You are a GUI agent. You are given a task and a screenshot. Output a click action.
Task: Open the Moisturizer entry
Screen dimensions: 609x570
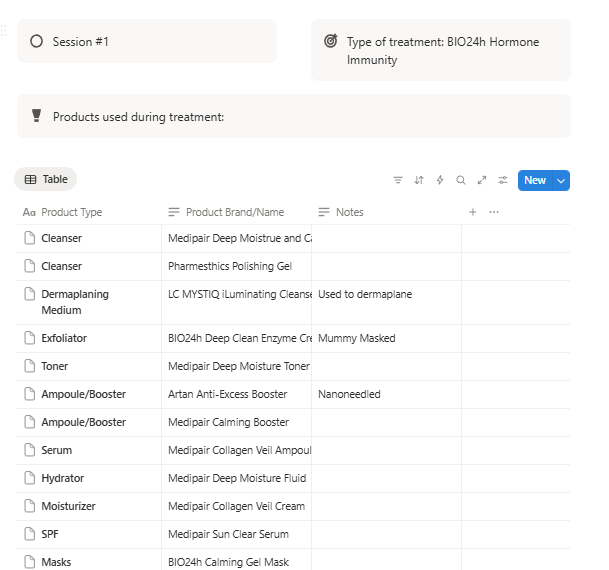tap(68, 506)
